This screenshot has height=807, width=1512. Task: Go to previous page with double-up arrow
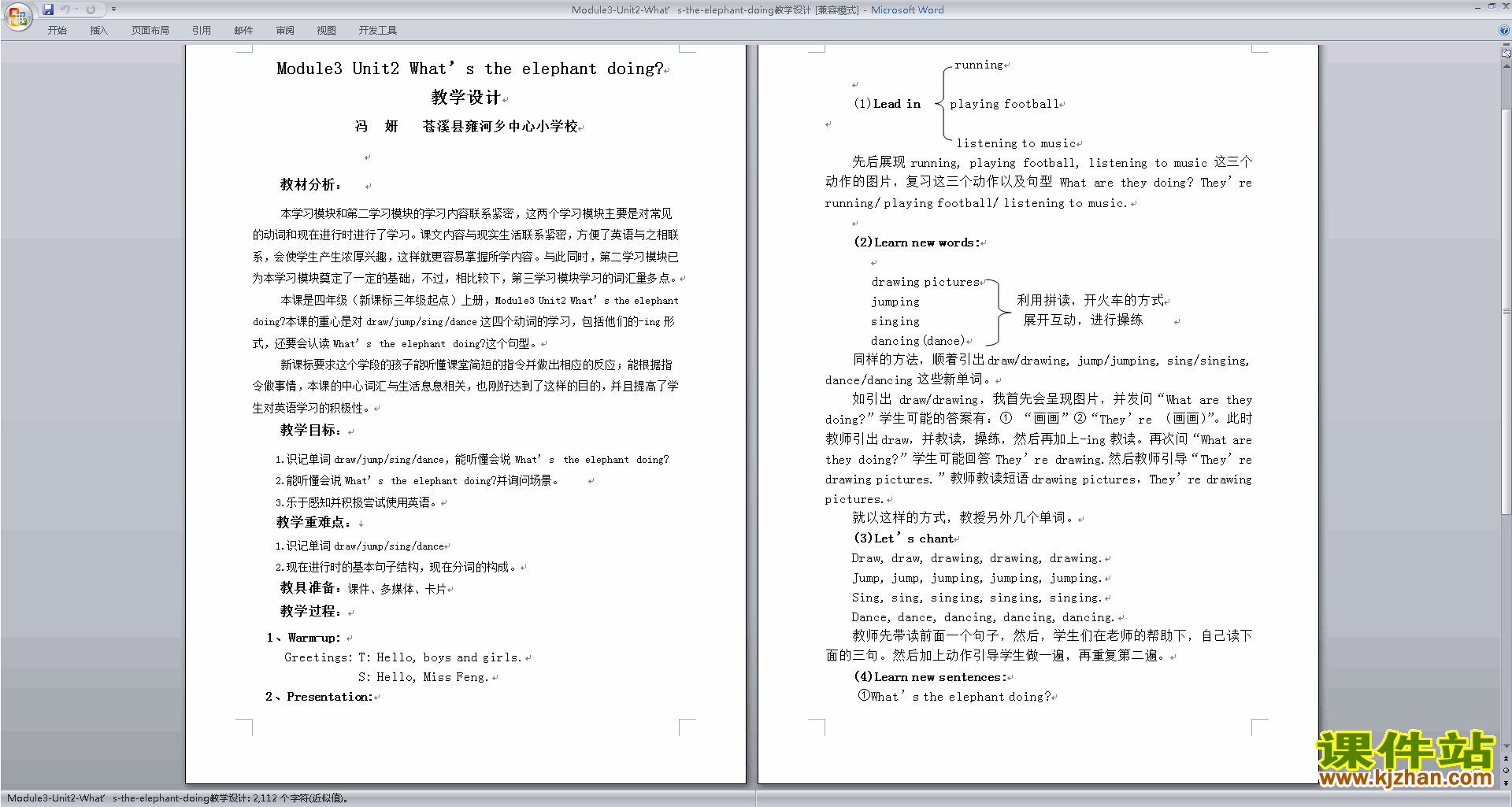coord(1506,759)
